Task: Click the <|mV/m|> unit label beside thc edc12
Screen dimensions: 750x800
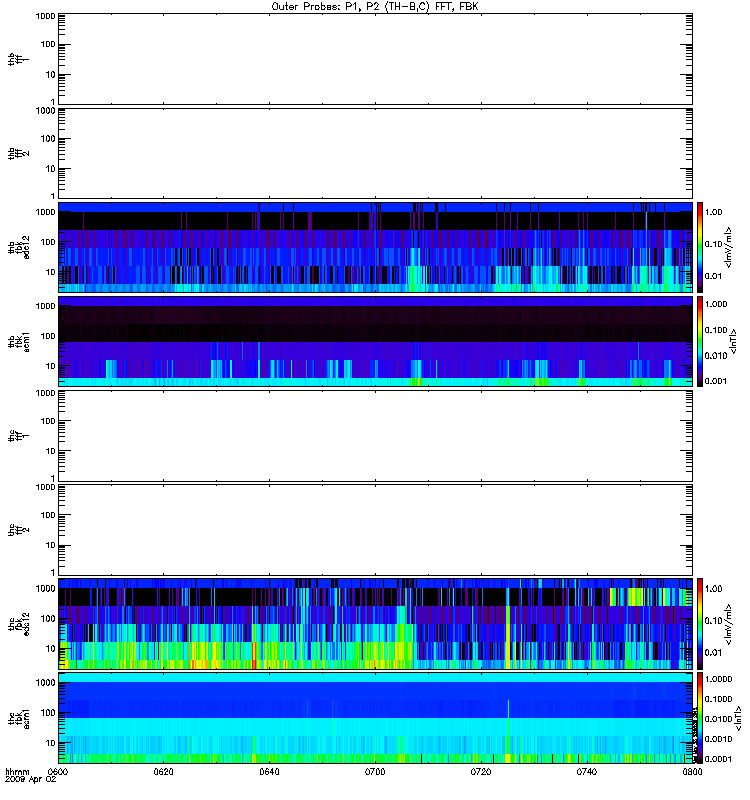Action: pos(729,624)
